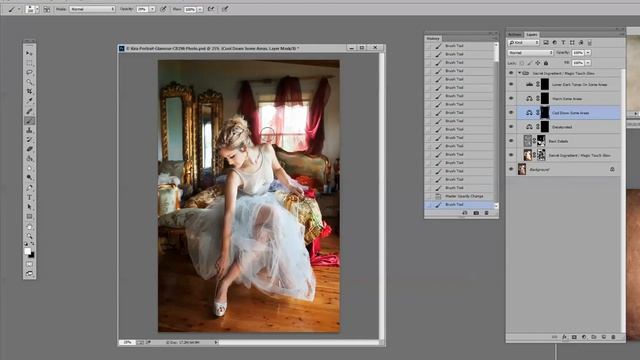
Task: Select the Clone Stamp tool
Action: [29, 130]
